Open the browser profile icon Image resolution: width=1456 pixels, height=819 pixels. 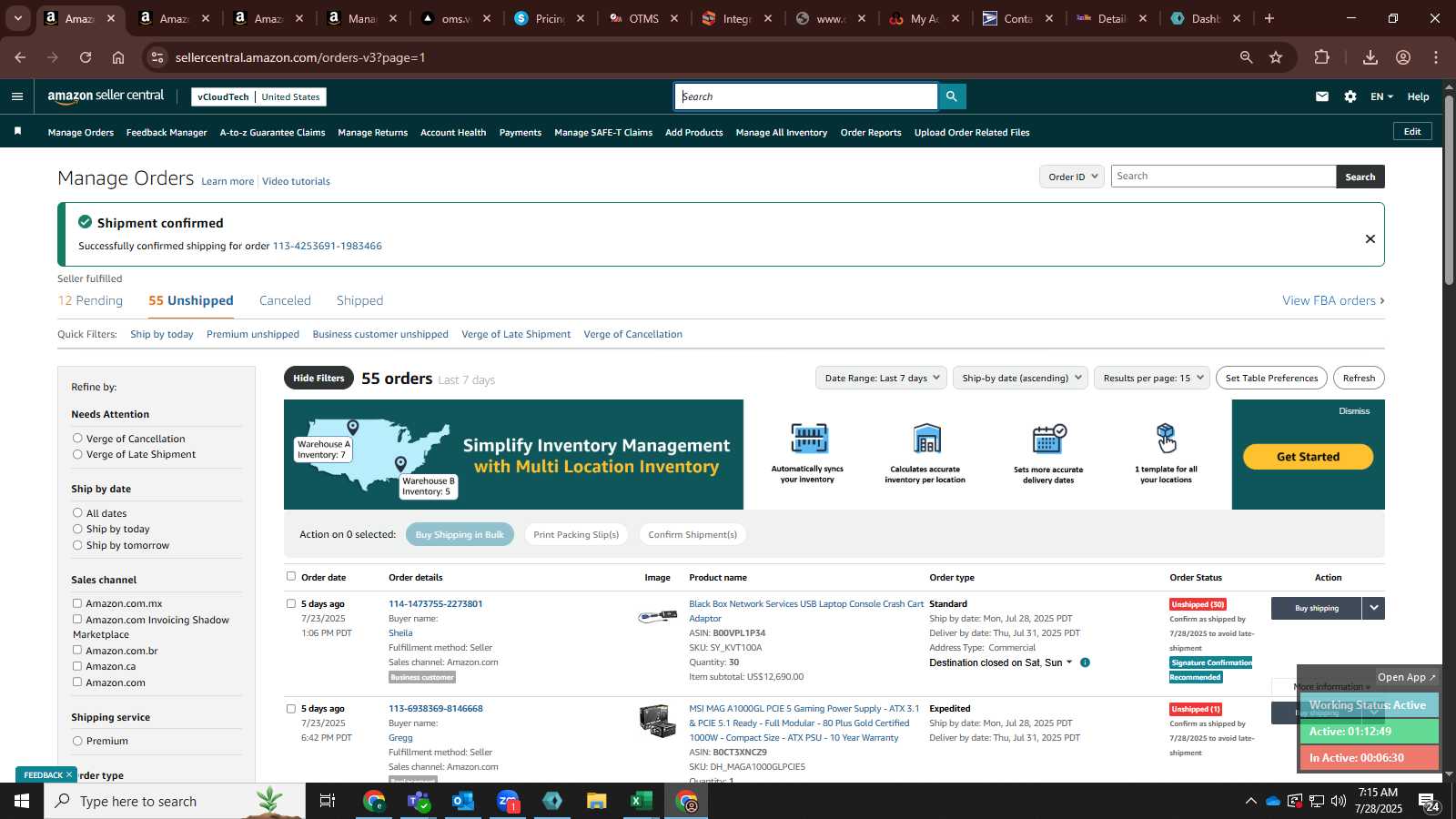tap(1403, 57)
